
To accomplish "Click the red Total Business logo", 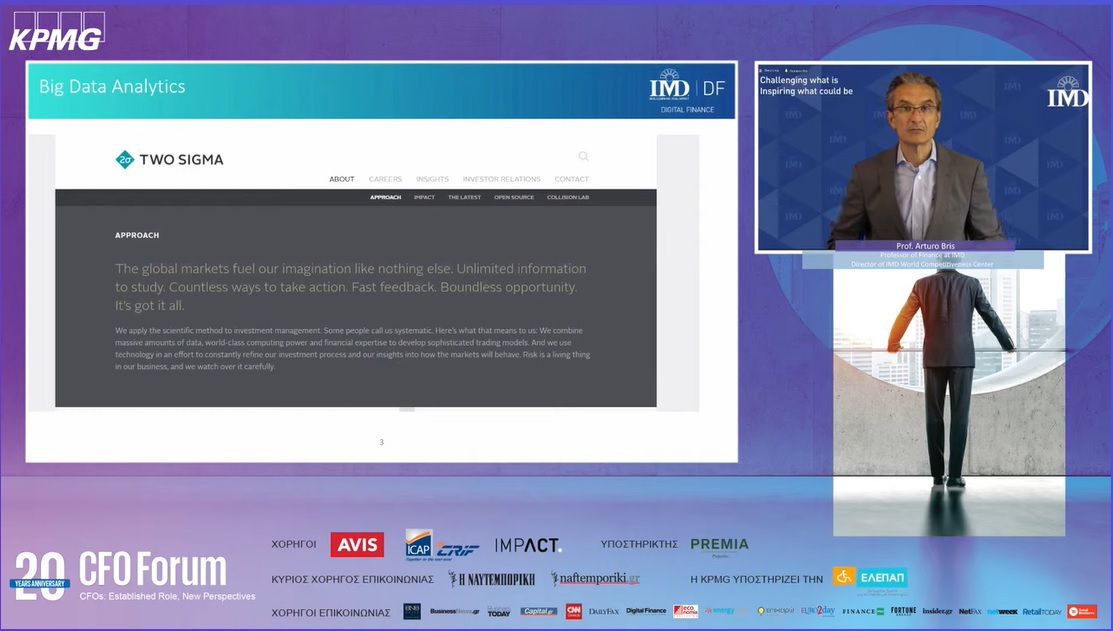I will pyautogui.click(x=1082, y=611).
